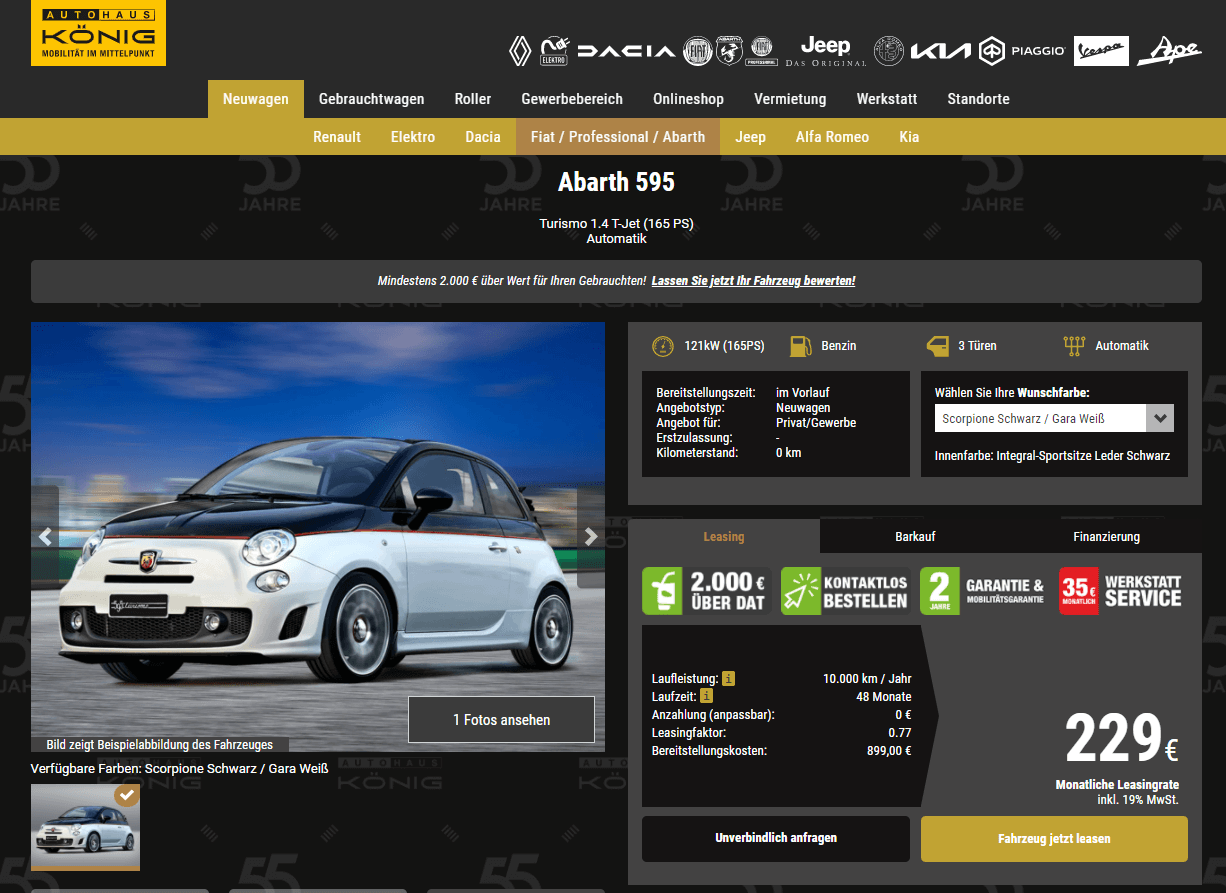Click the Kontaktlos Bestellen badge

tap(845, 591)
